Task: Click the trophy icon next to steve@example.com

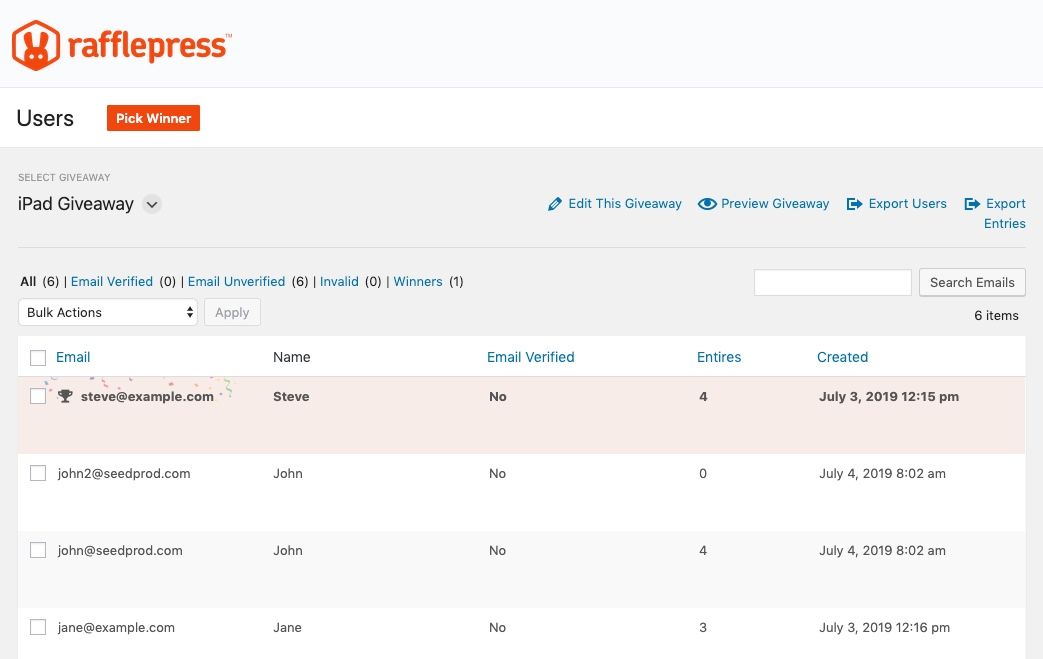Action: coord(65,396)
